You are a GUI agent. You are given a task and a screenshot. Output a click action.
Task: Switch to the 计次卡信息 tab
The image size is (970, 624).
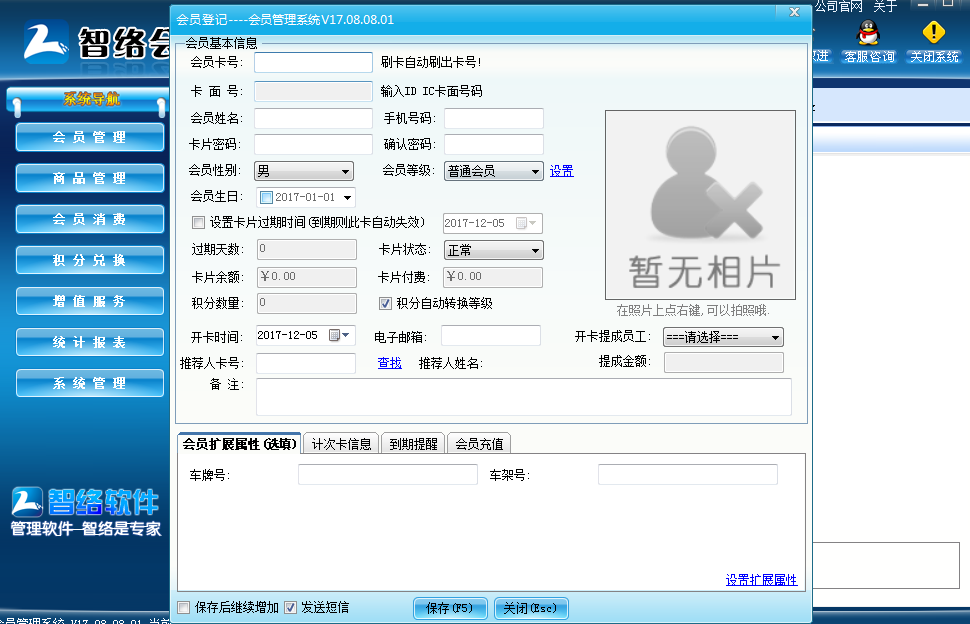click(x=343, y=442)
